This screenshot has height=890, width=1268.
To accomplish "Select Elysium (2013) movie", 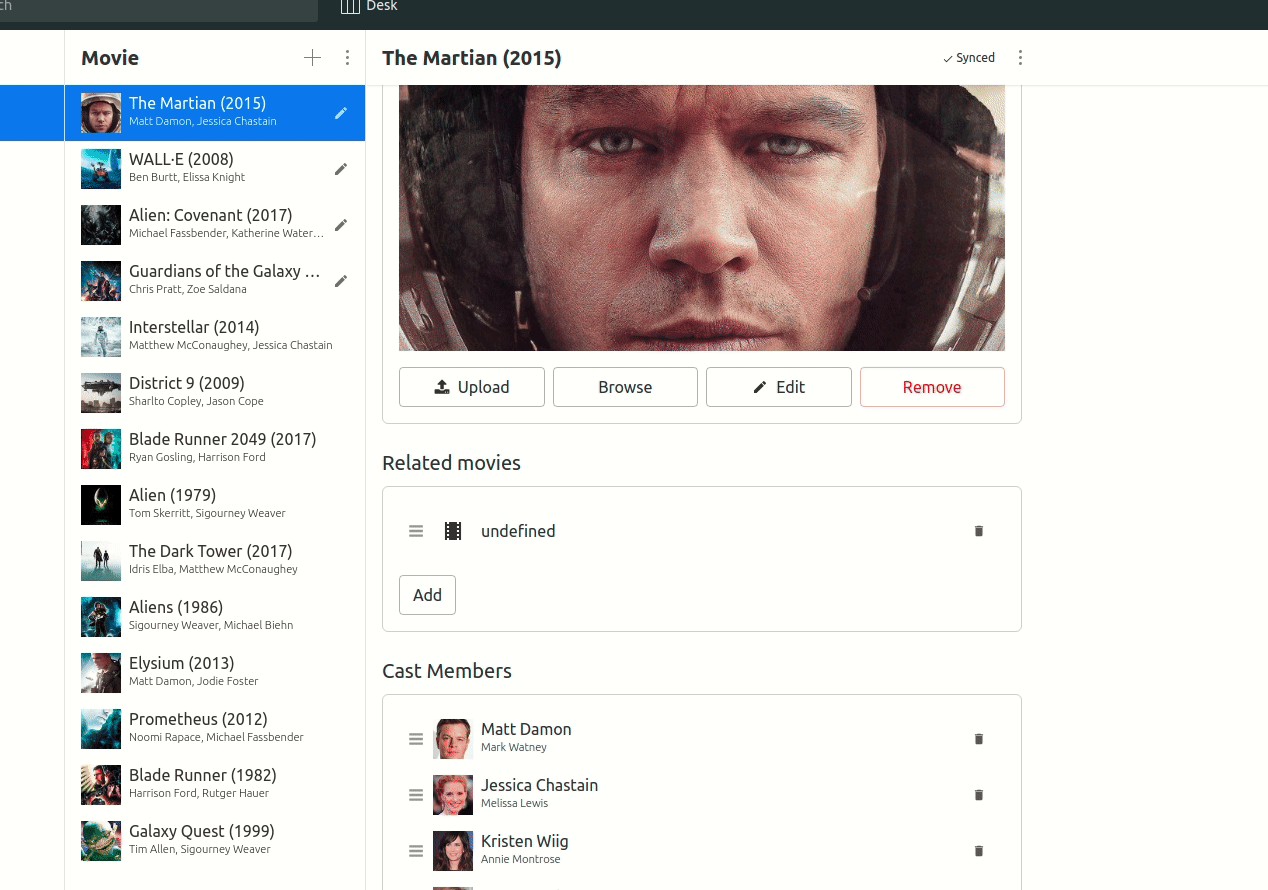I will 215,673.
